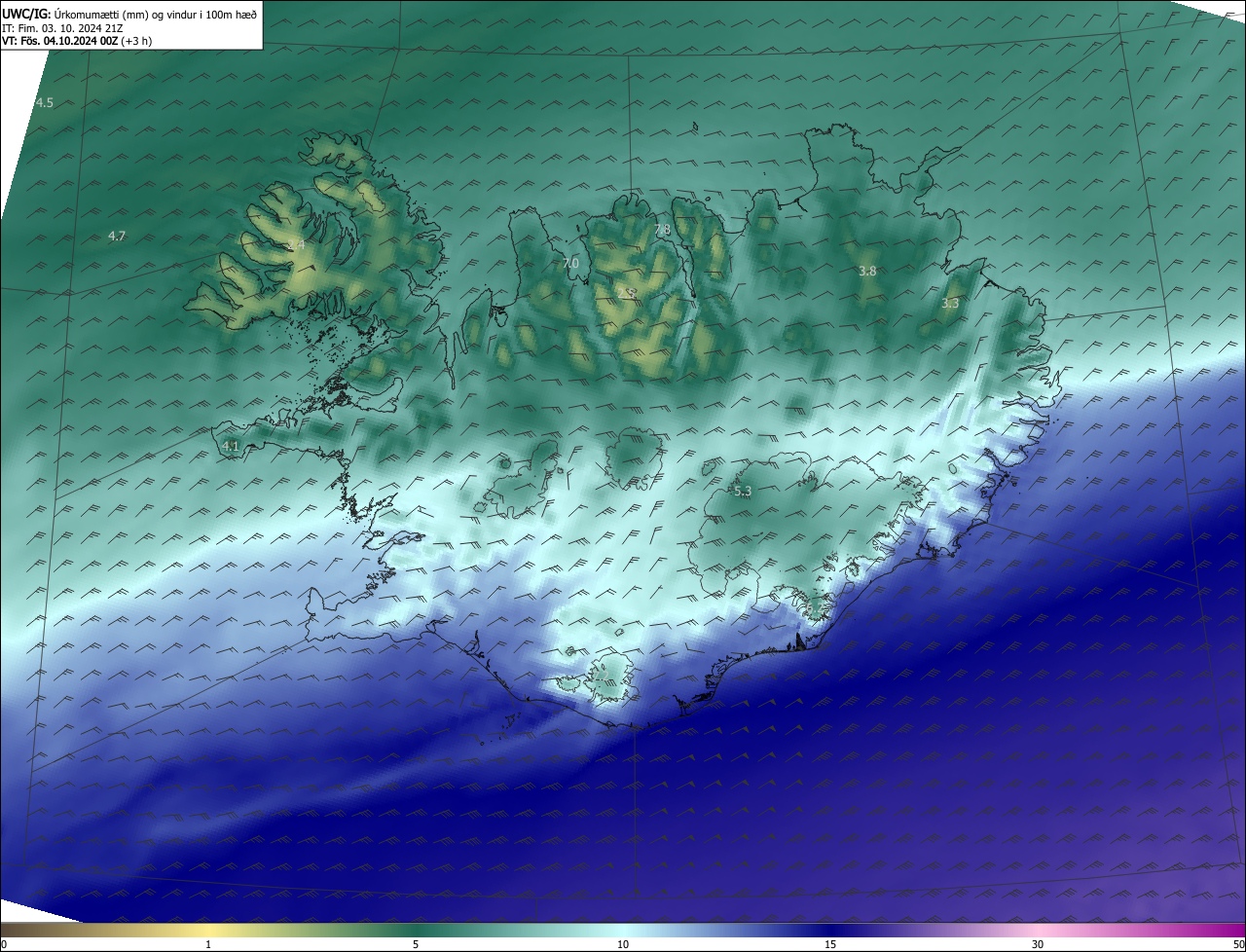Click the 1 tick label on the color scale
The width and height of the screenshot is (1246, 952).
tap(208, 944)
